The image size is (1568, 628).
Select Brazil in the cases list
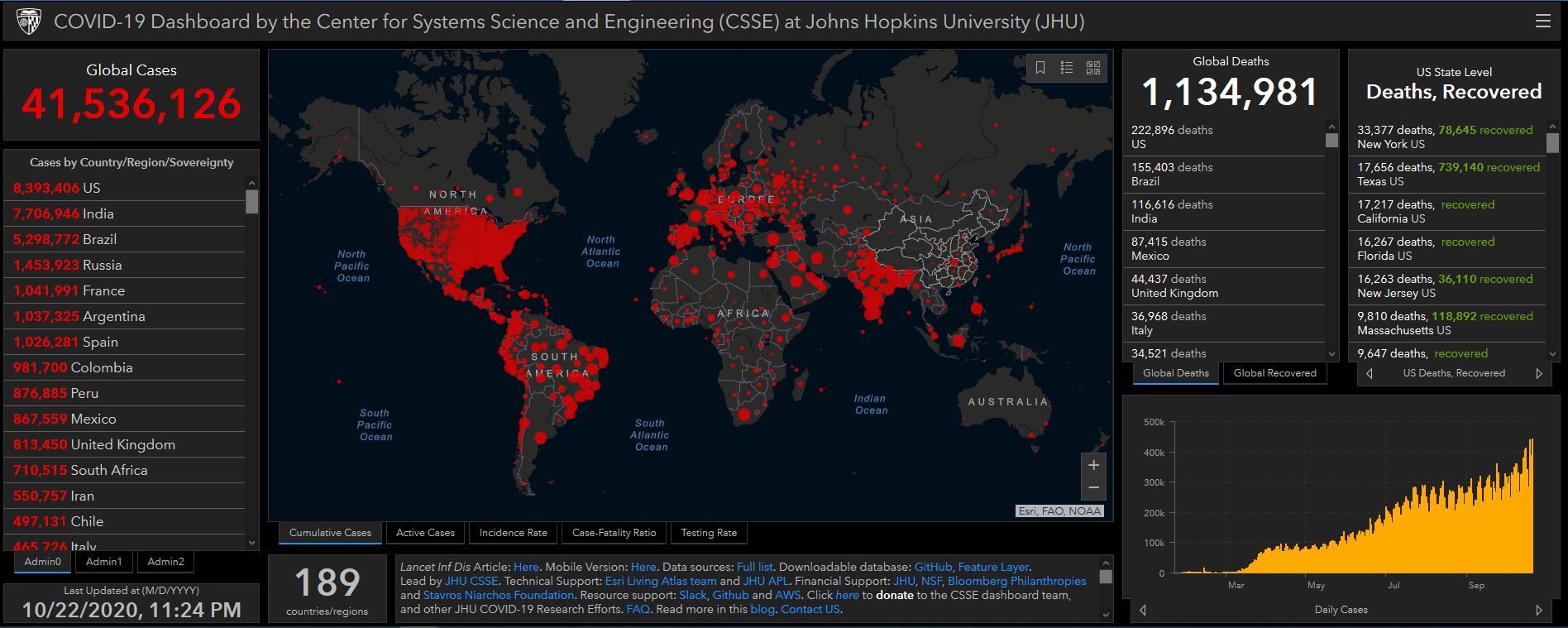[125, 239]
